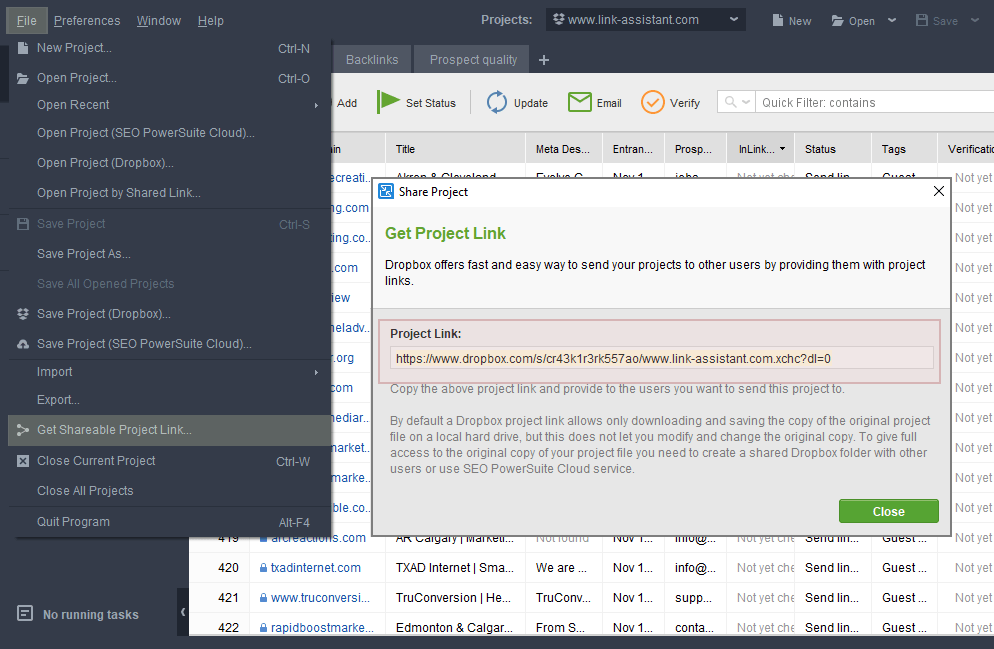Click the Status column header
Screen dimensions: 994x649
(x=833, y=149)
